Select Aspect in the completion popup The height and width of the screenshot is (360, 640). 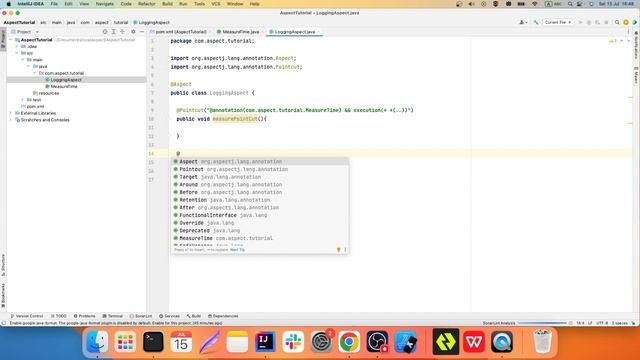point(260,162)
